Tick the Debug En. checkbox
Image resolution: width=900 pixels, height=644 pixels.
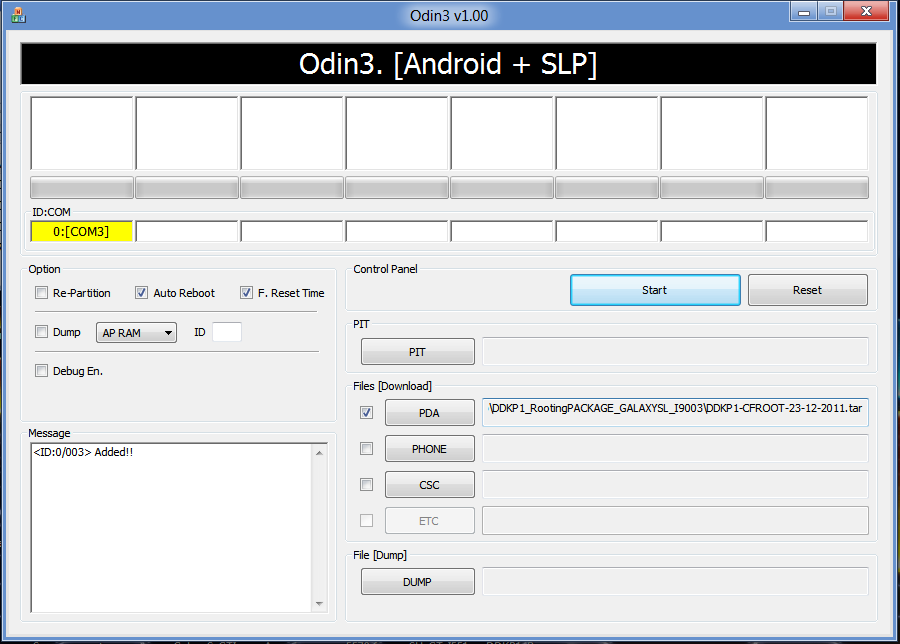tap(41, 371)
